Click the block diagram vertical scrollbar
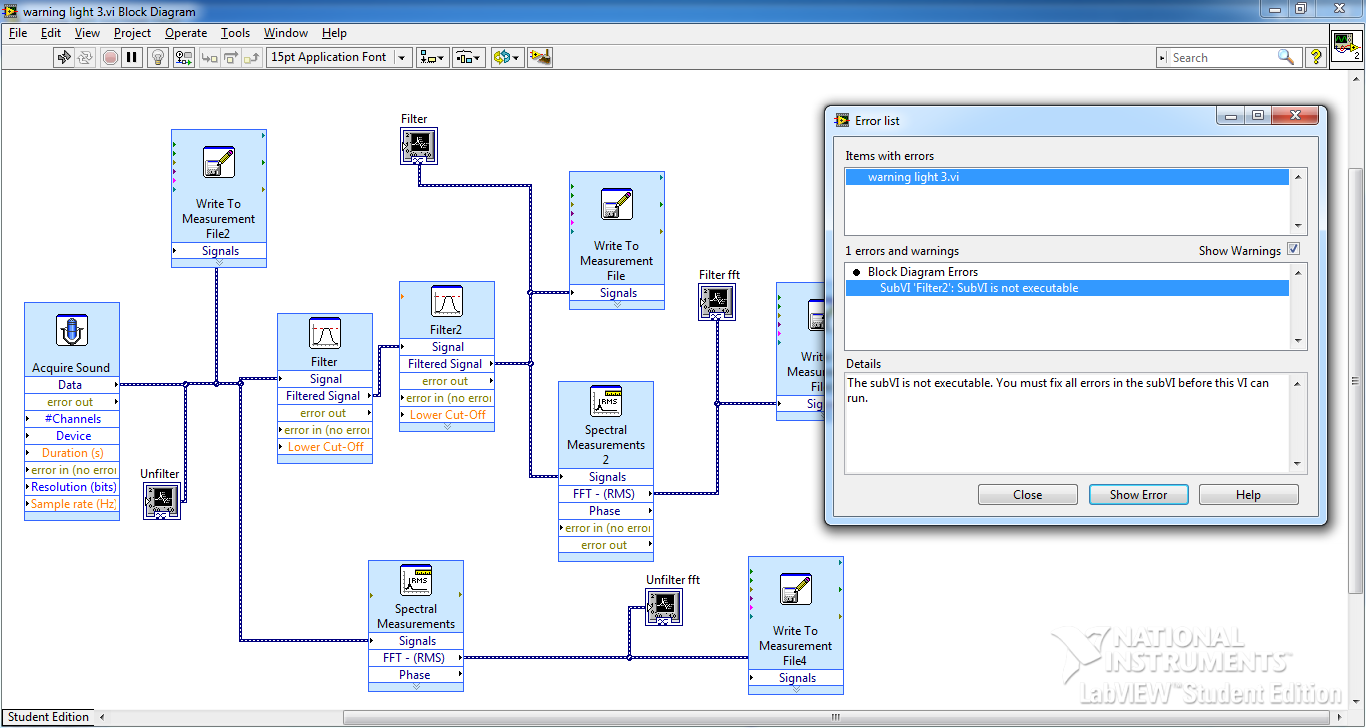 [1357, 380]
